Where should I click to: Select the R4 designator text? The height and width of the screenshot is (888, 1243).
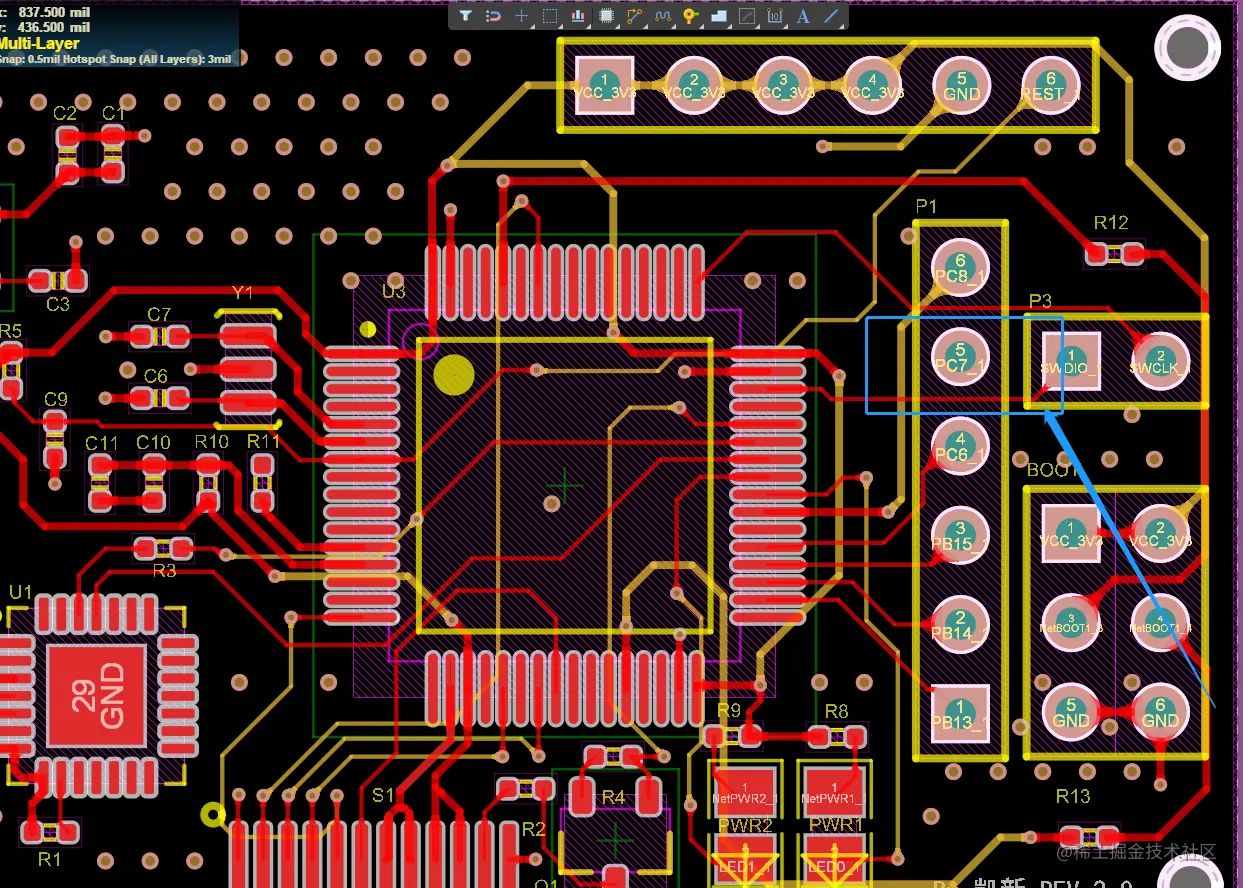pos(613,797)
